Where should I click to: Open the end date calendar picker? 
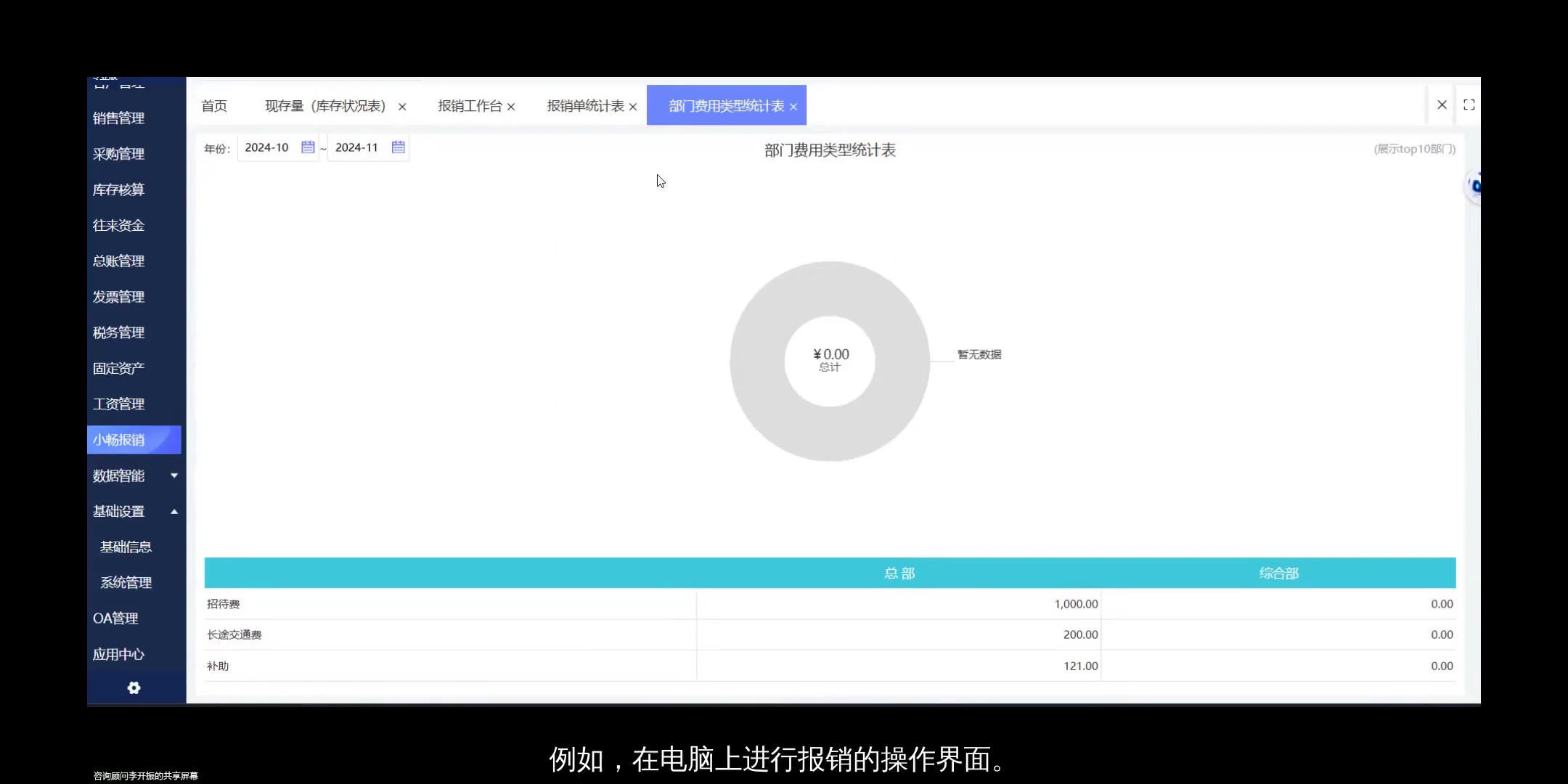tap(398, 147)
